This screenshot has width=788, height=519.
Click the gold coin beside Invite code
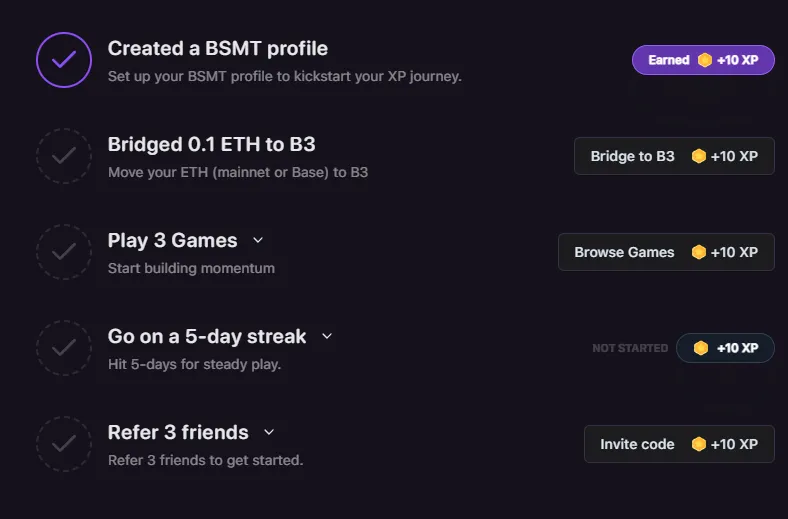(699, 444)
